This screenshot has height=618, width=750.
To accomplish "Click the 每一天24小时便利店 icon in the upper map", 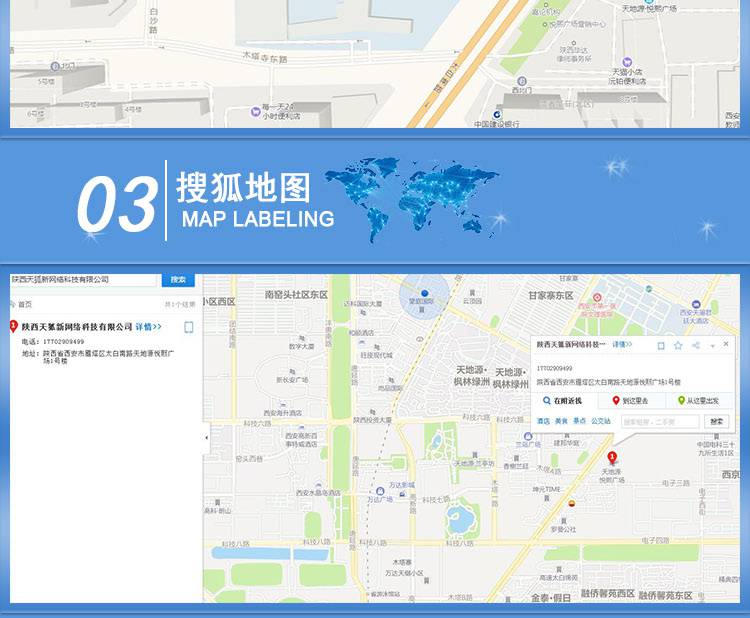I will click(255, 112).
